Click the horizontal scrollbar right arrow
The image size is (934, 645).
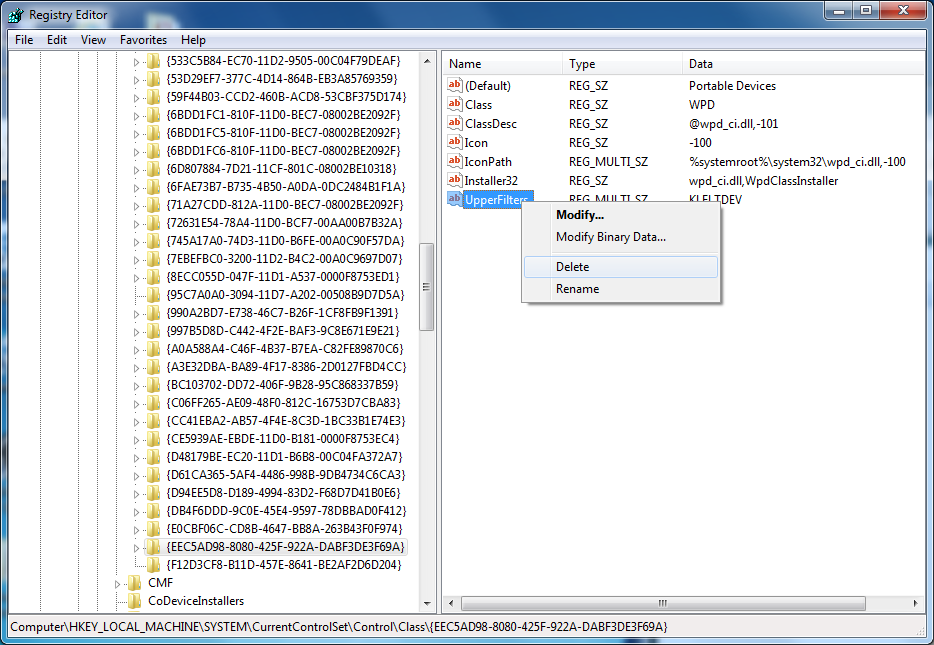point(916,603)
